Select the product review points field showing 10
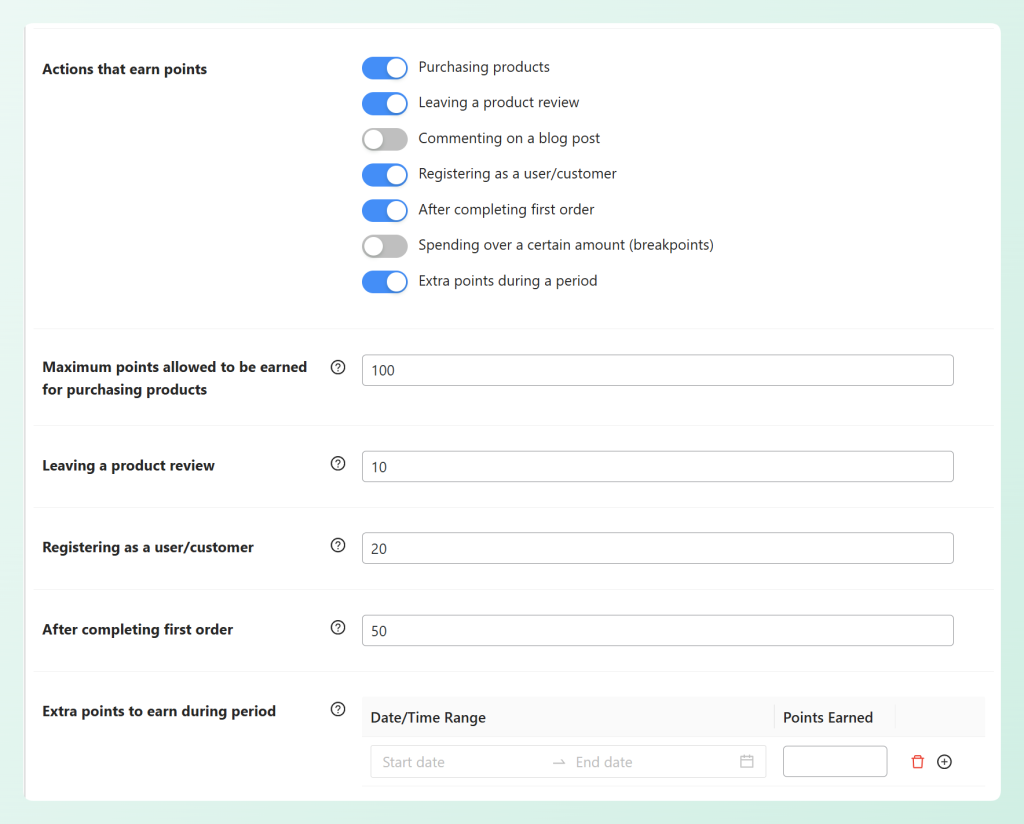This screenshot has height=824, width=1024. pyautogui.click(x=657, y=466)
